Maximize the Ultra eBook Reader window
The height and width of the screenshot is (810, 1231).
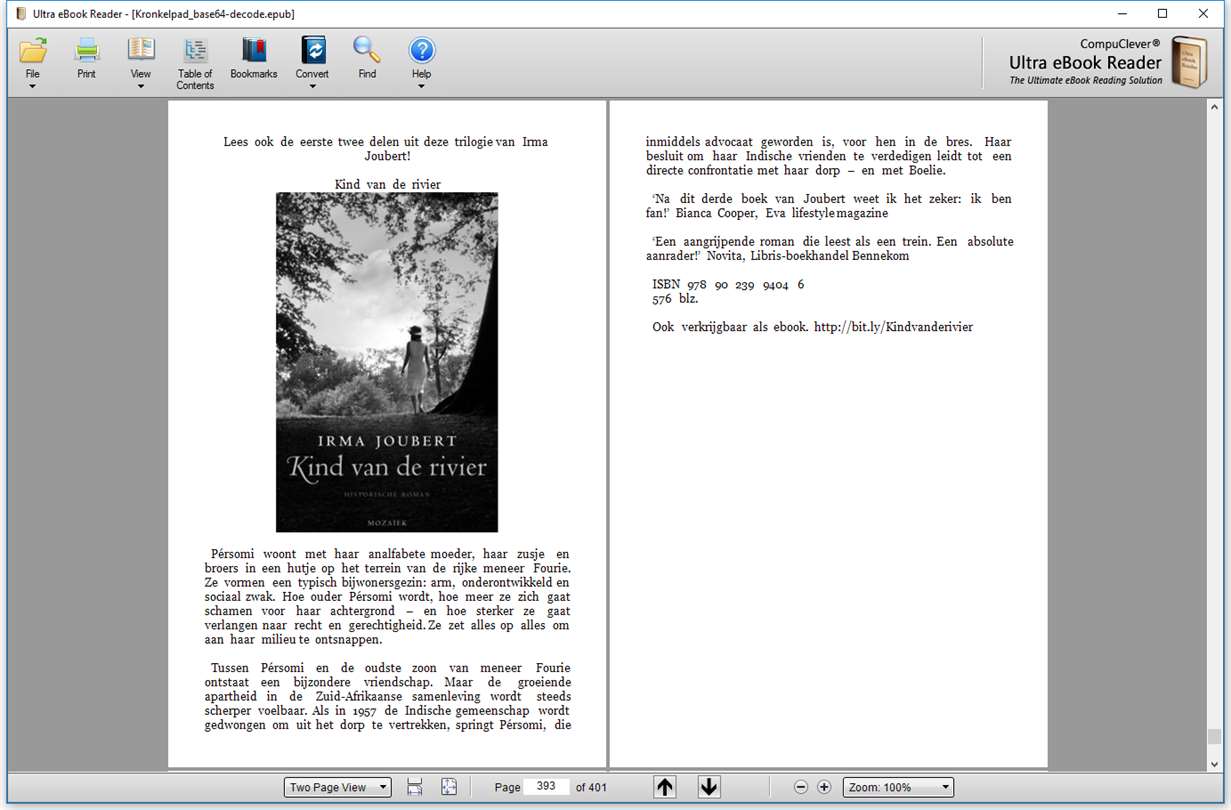click(x=1162, y=14)
